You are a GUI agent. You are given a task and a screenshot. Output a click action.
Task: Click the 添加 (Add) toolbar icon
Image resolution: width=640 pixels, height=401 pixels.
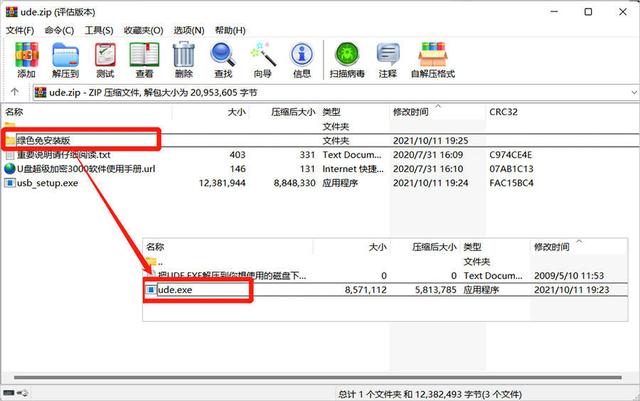click(x=27, y=60)
